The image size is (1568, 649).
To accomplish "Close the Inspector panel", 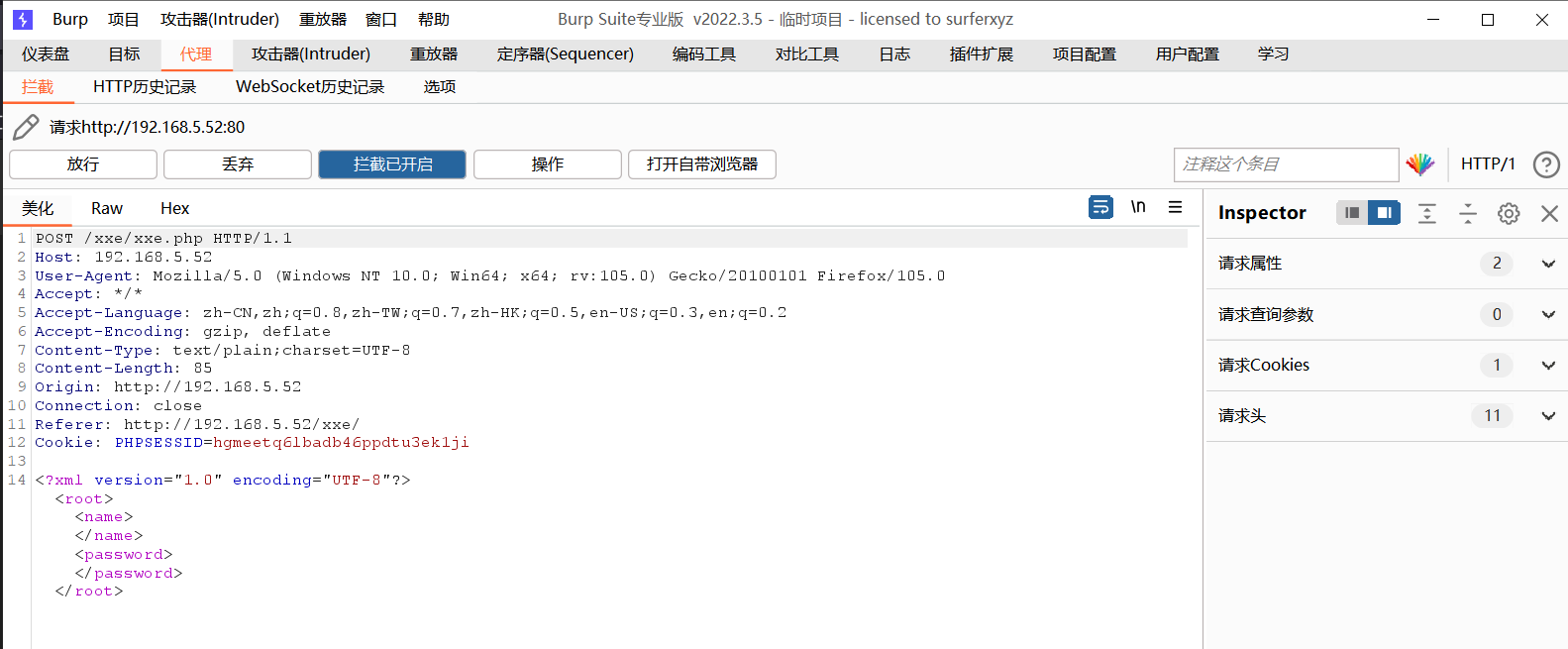I will coord(1549,213).
